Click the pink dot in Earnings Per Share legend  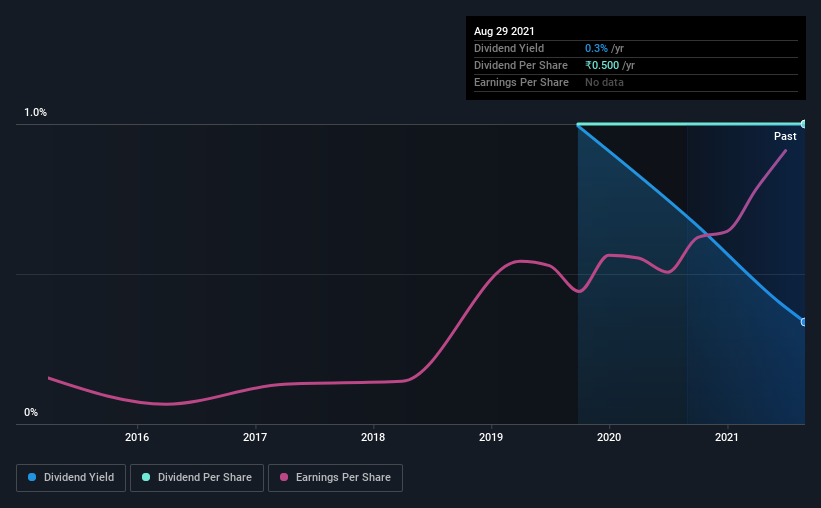pyautogui.click(x=284, y=478)
